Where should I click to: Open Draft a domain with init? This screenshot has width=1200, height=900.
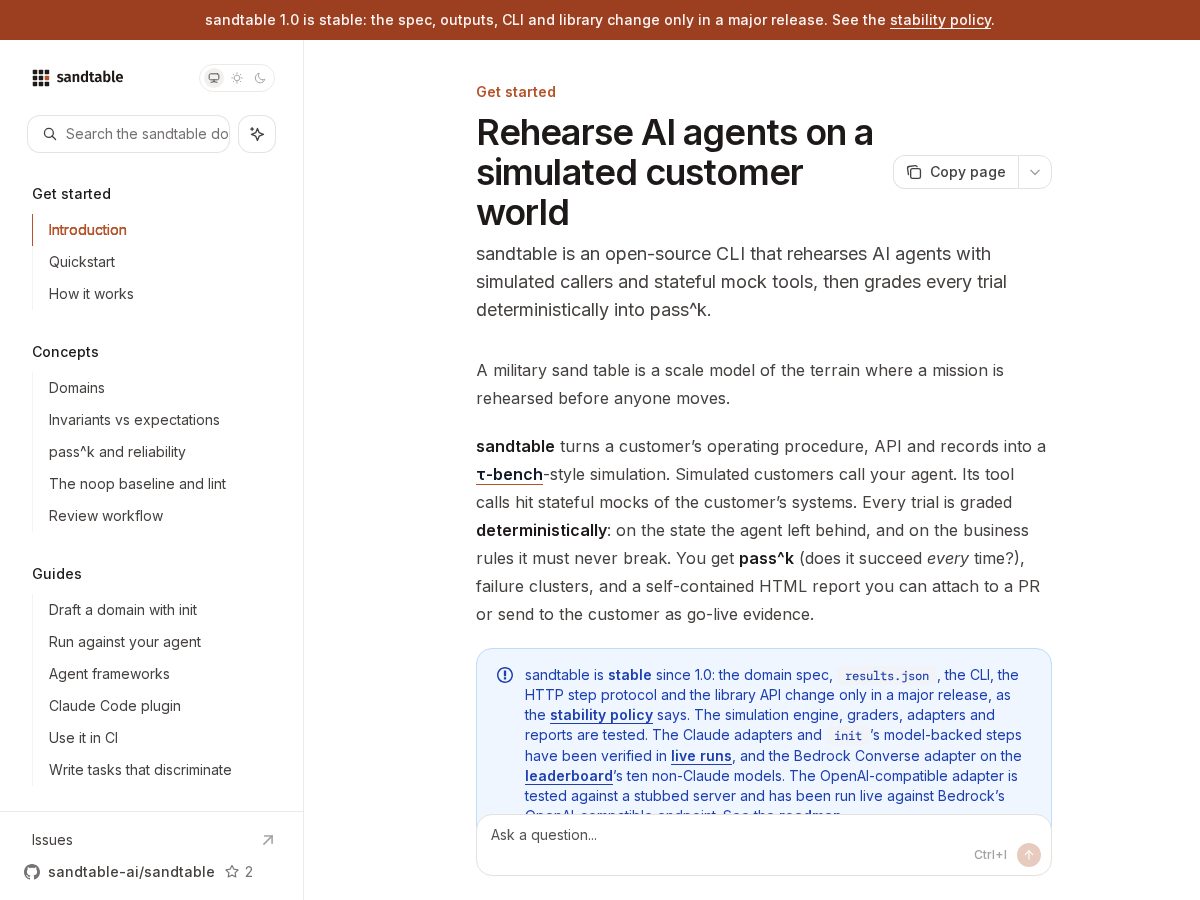(123, 610)
